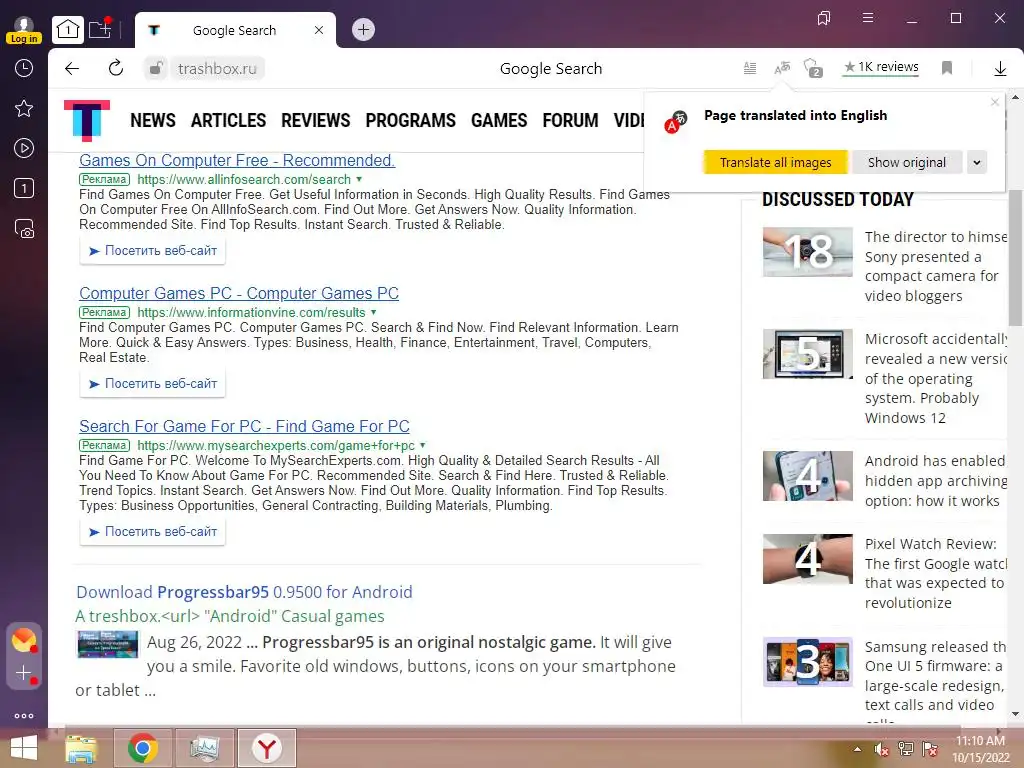Open File Explorer from taskbar

tap(81, 748)
